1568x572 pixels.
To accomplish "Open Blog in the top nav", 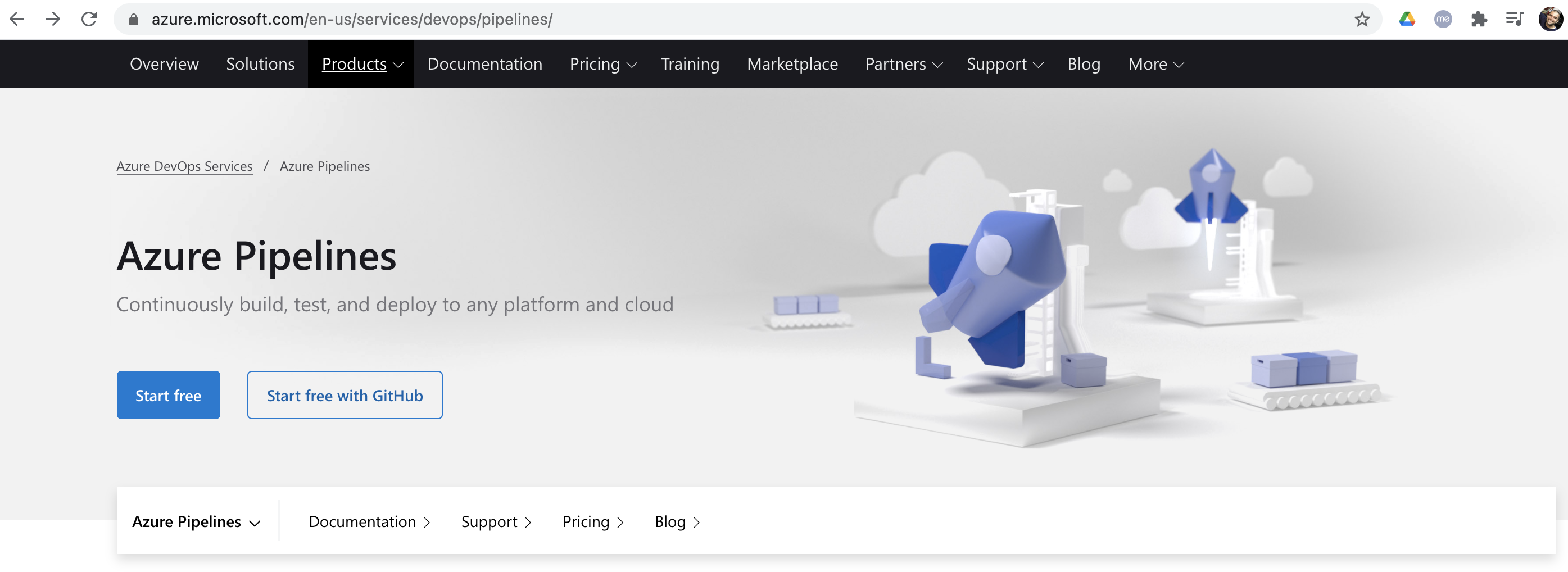I will point(1084,64).
